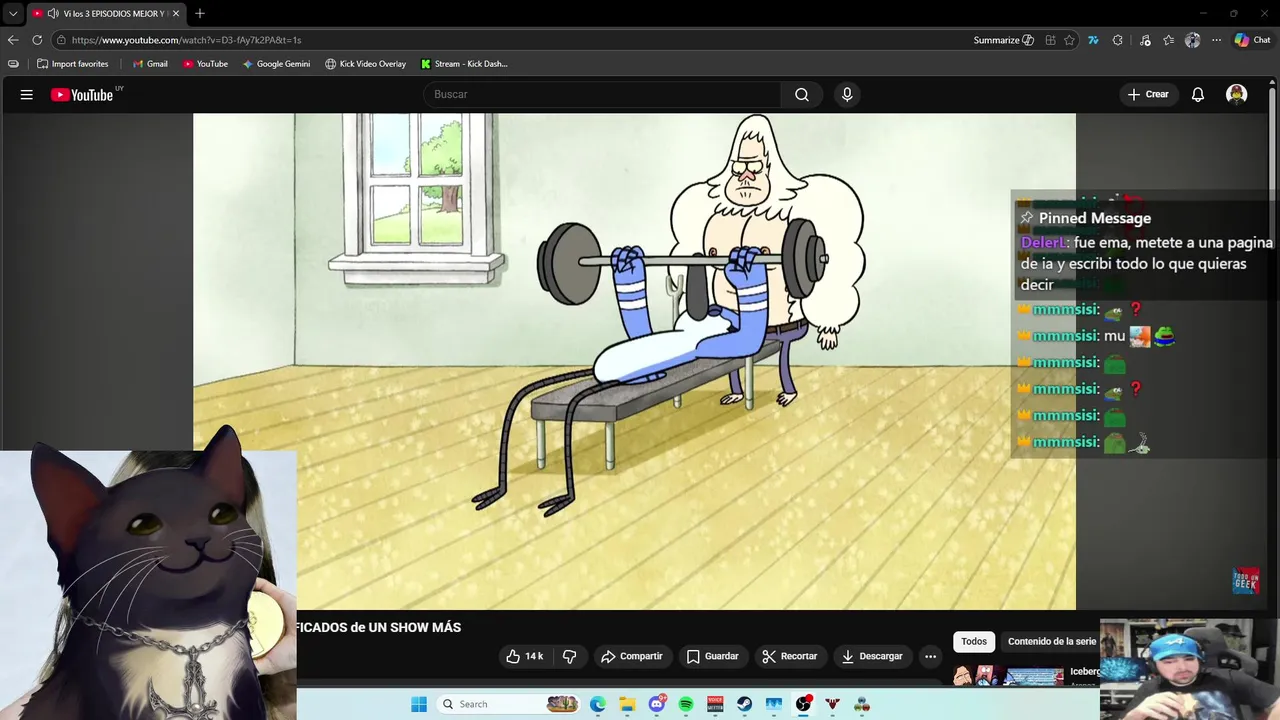Screen dimensions: 1280x720
Task: Click the address bar URL
Action: click(186, 40)
